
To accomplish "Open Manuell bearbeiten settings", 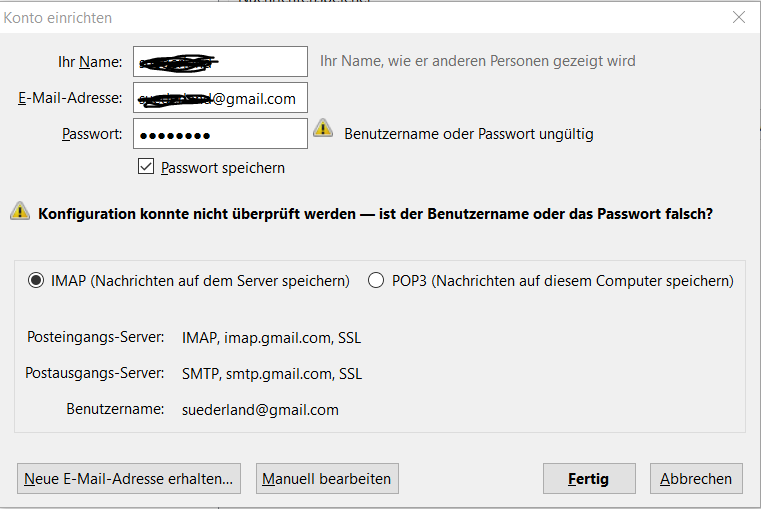I will tap(327, 478).
